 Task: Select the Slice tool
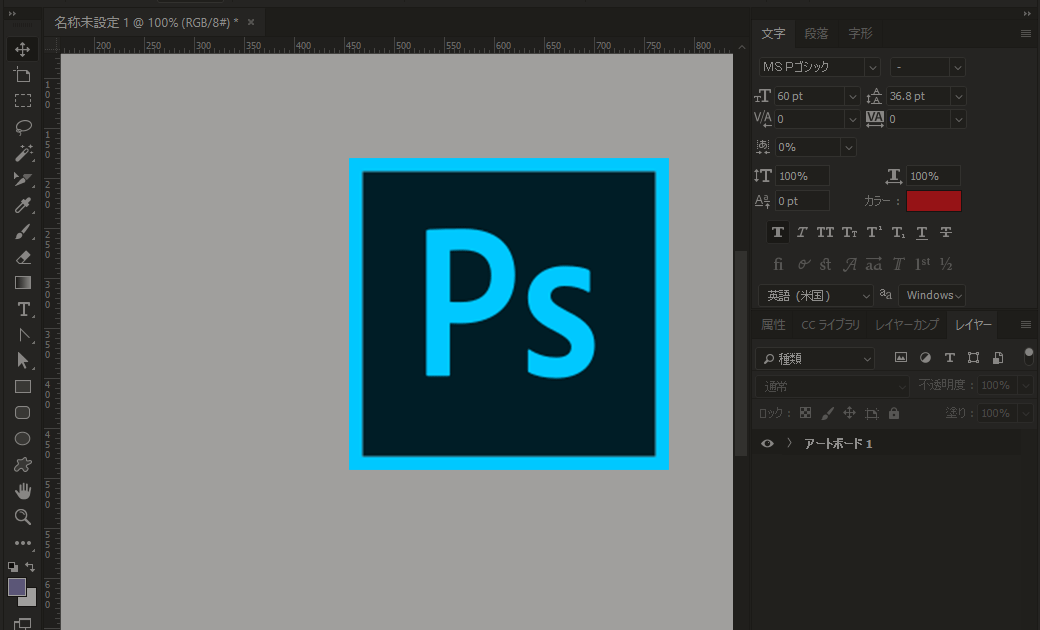(x=23, y=179)
